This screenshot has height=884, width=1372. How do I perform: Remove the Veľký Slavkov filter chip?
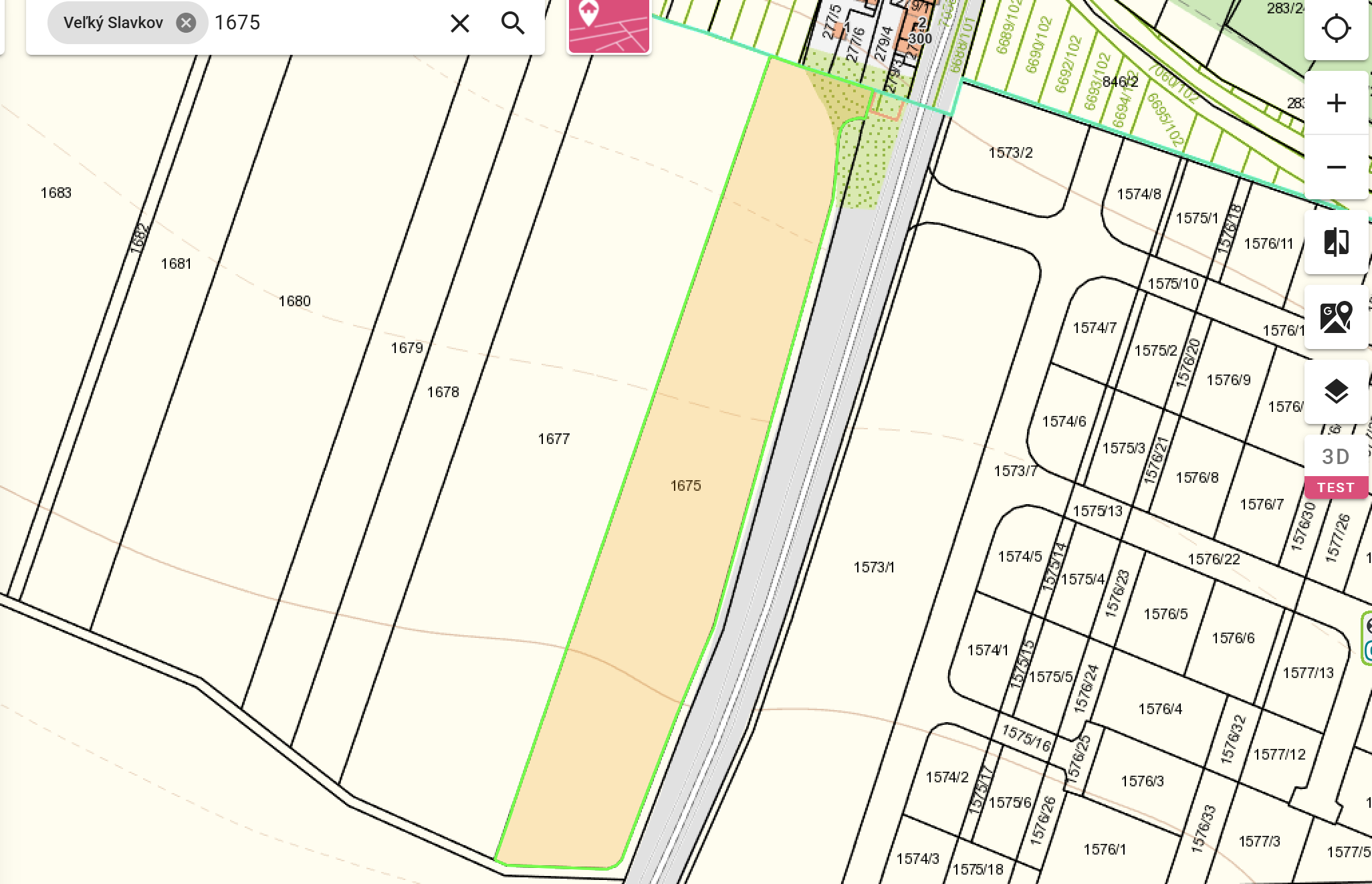186,23
